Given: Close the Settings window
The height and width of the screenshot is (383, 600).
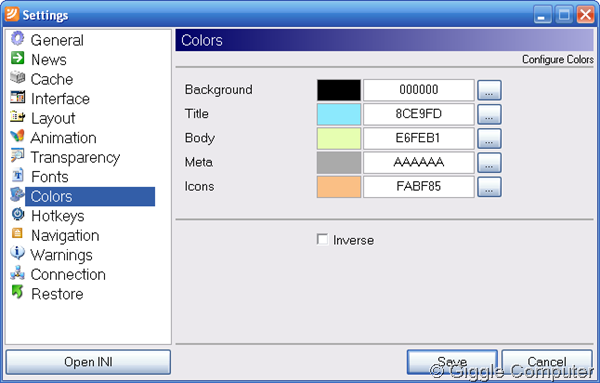Looking at the screenshot, I should point(585,15).
